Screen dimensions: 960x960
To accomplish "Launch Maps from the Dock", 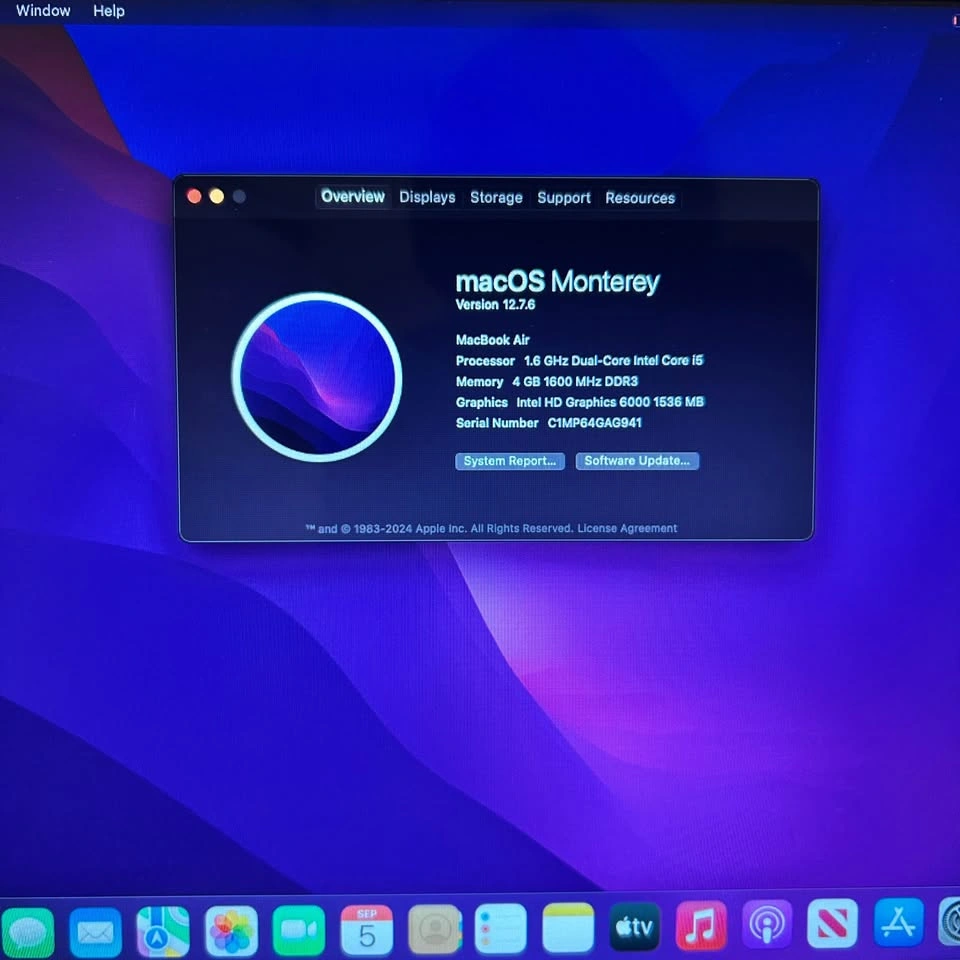I will pos(163,931).
